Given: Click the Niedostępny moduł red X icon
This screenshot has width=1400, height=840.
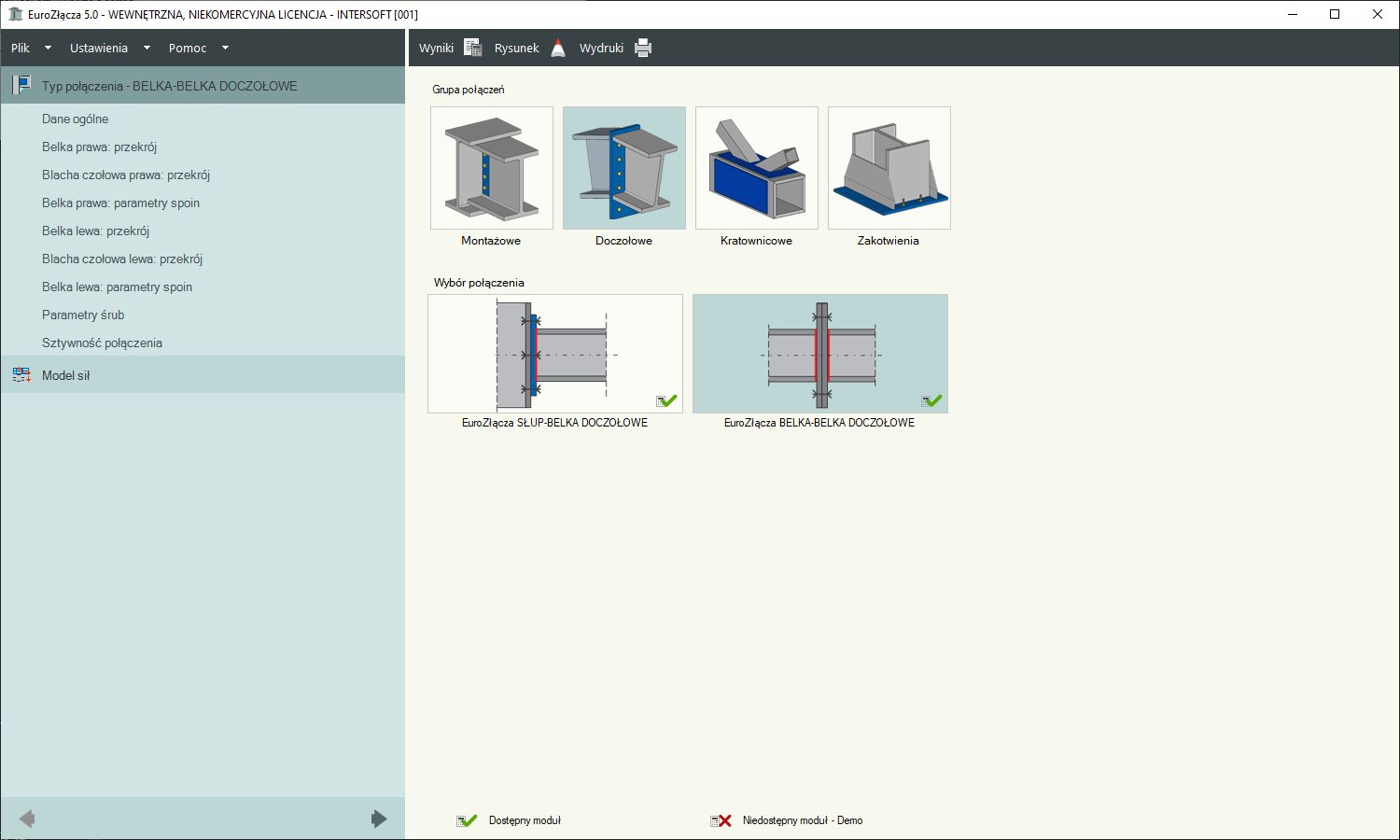Looking at the screenshot, I should [x=721, y=820].
